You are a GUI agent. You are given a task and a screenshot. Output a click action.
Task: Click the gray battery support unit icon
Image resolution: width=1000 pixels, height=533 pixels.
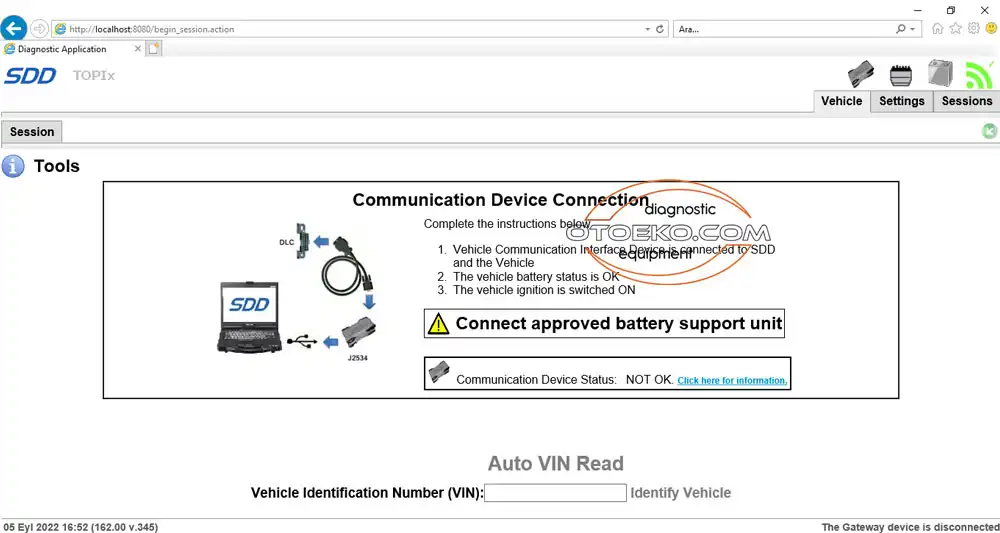tap(940, 74)
